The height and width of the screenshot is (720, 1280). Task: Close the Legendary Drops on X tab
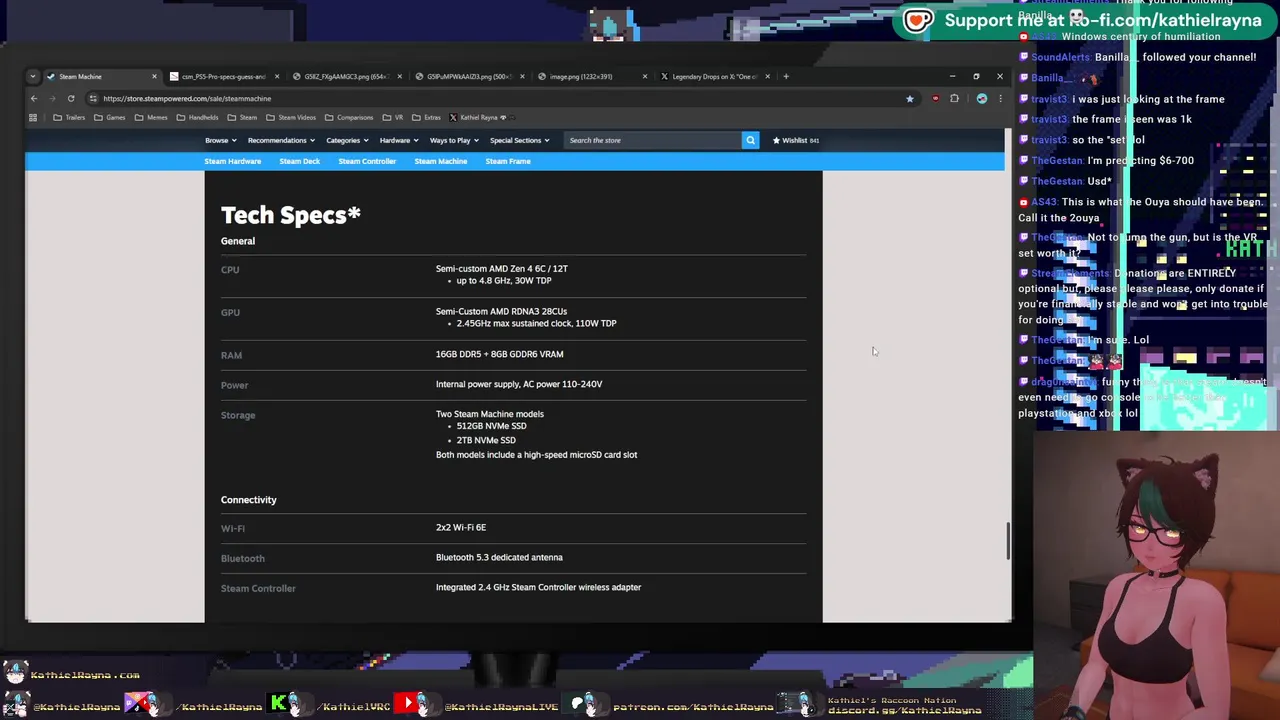point(767,76)
